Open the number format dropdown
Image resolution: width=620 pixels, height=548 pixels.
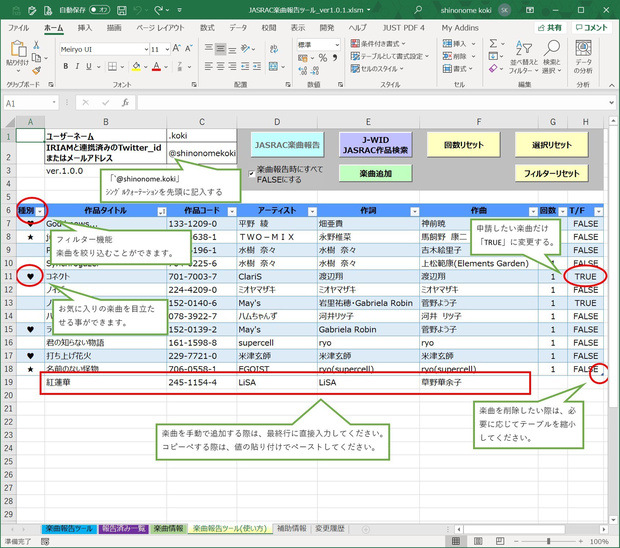337,45
